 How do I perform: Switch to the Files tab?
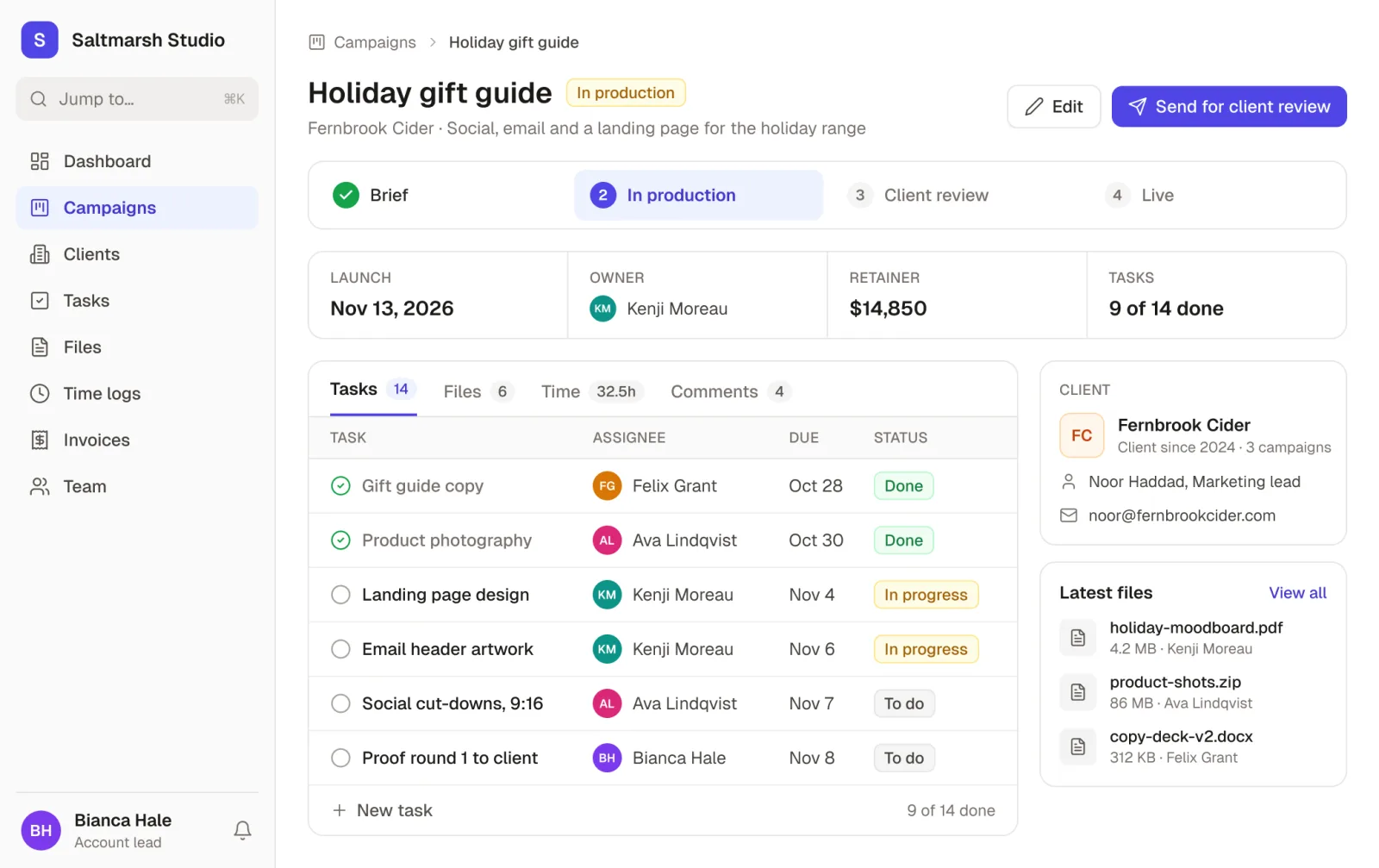click(x=479, y=391)
